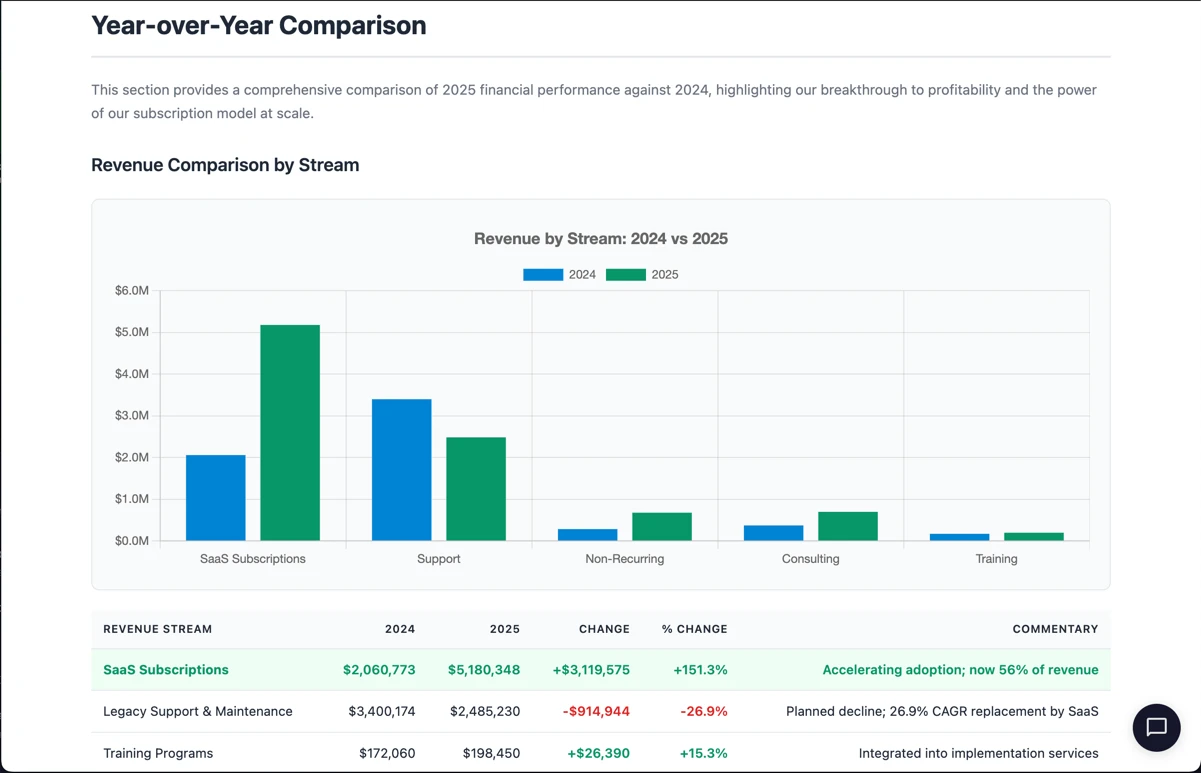Hide the green 2025 data via its legend swatch
1201x773 pixels.
[x=625, y=273]
